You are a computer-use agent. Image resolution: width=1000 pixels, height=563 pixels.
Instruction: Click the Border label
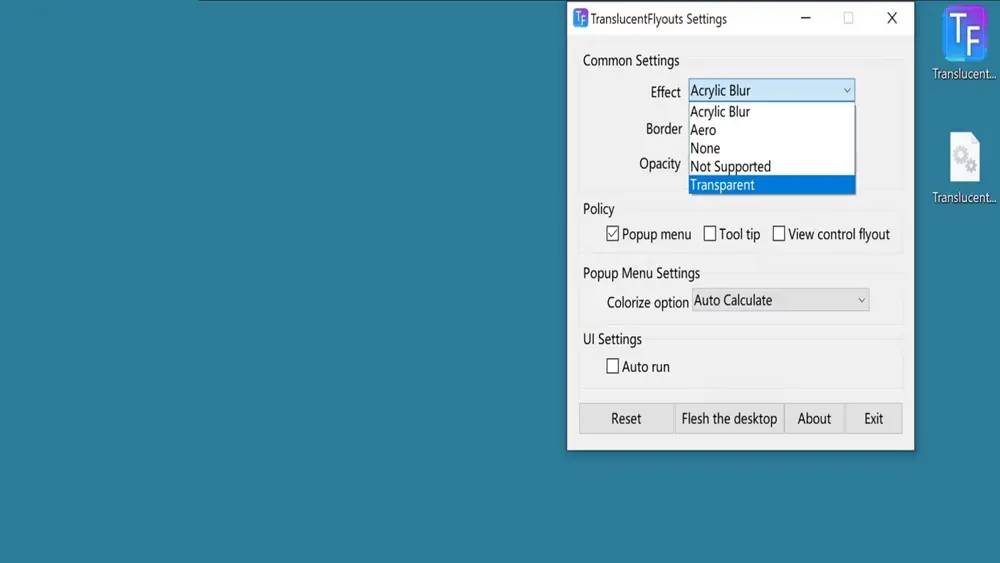pyautogui.click(x=664, y=129)
